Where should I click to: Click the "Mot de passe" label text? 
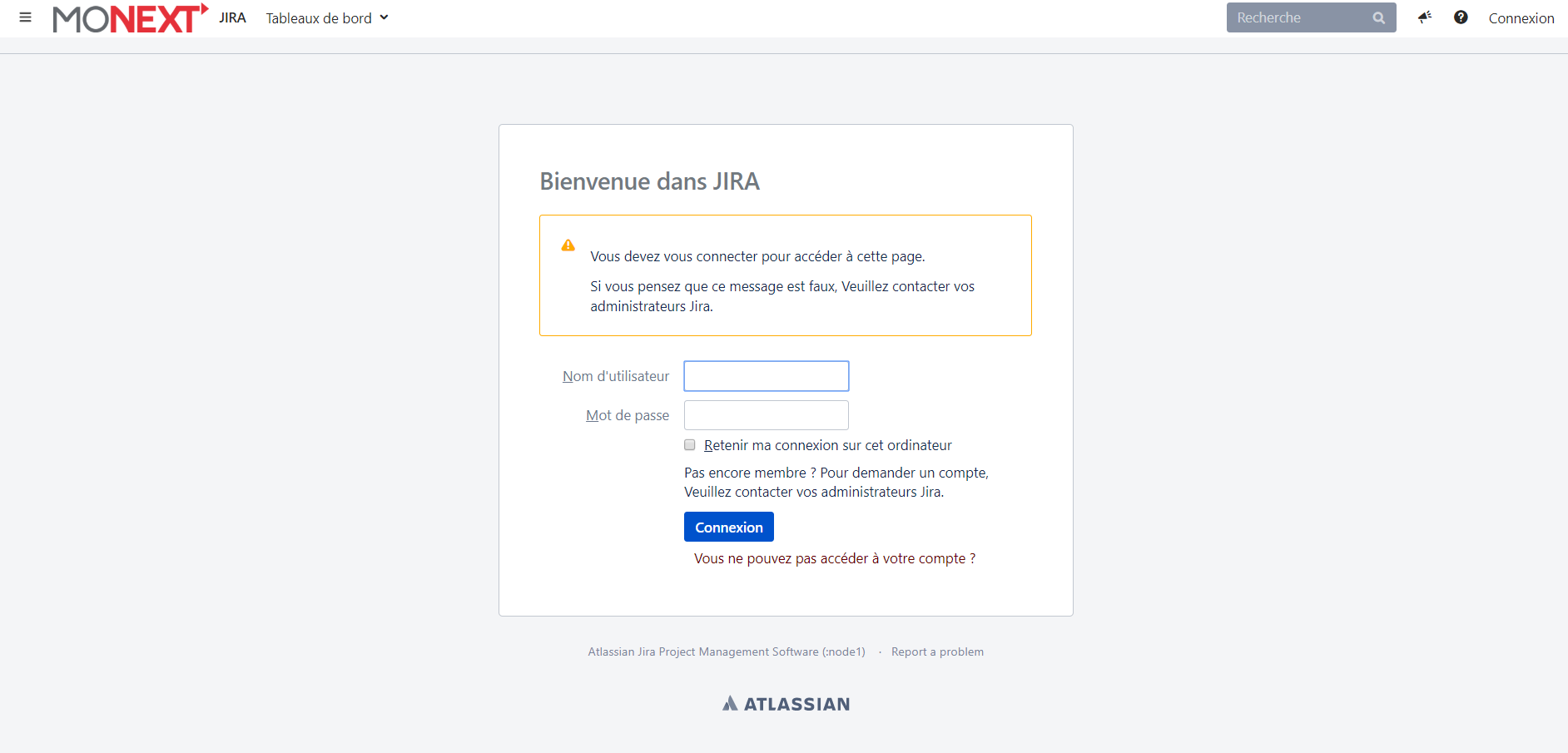[x=628, y=416]
